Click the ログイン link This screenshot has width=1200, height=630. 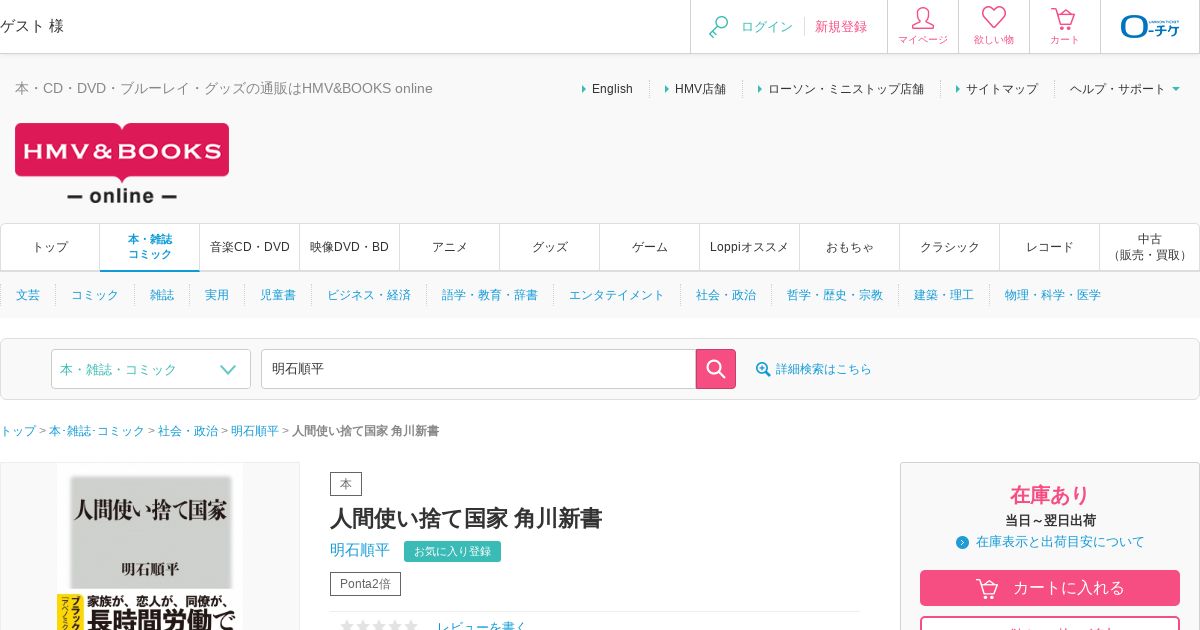click(767, 27)
